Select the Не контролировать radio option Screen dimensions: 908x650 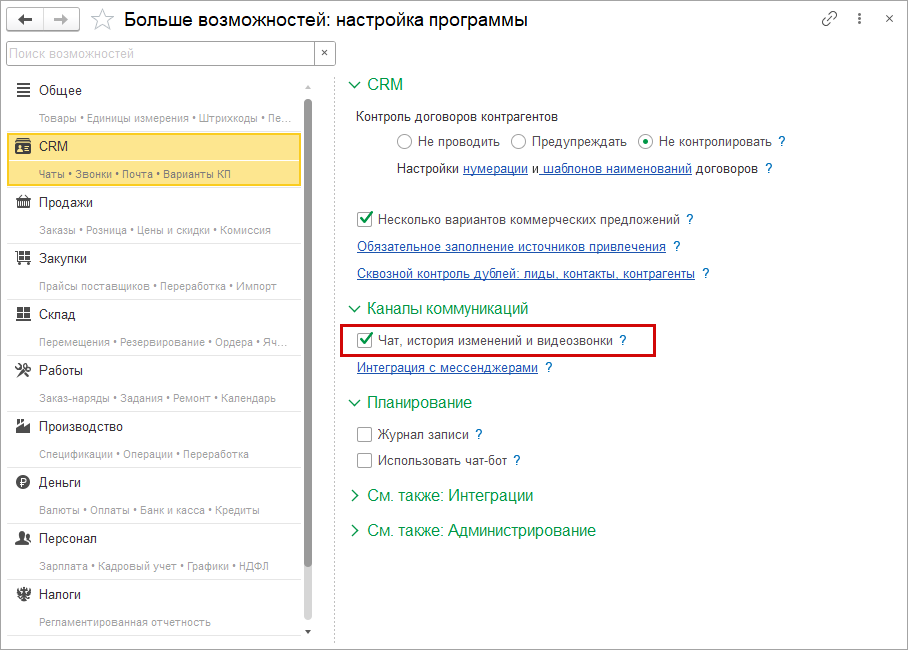point(645,141)
